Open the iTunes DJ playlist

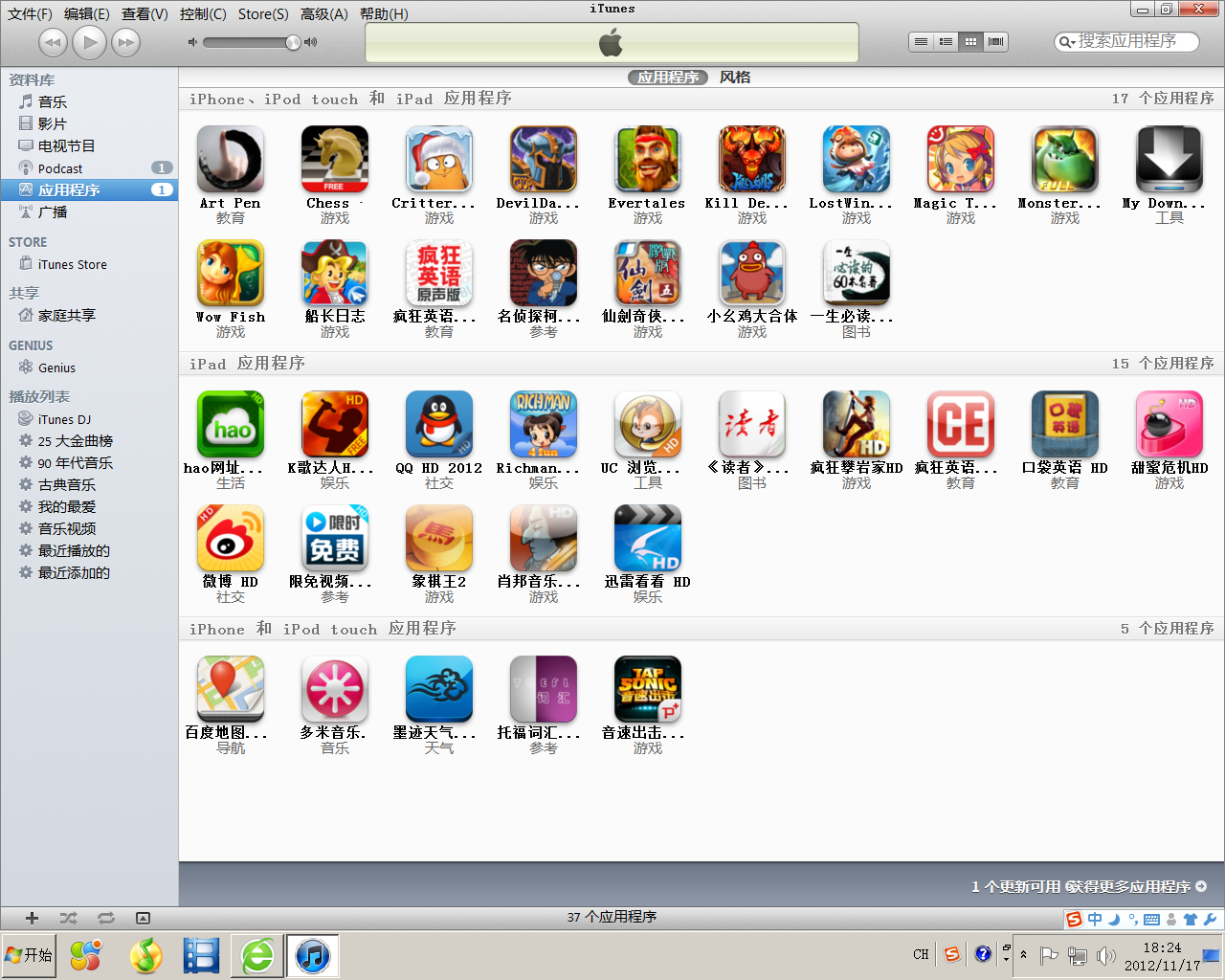[x=64, y=419]
